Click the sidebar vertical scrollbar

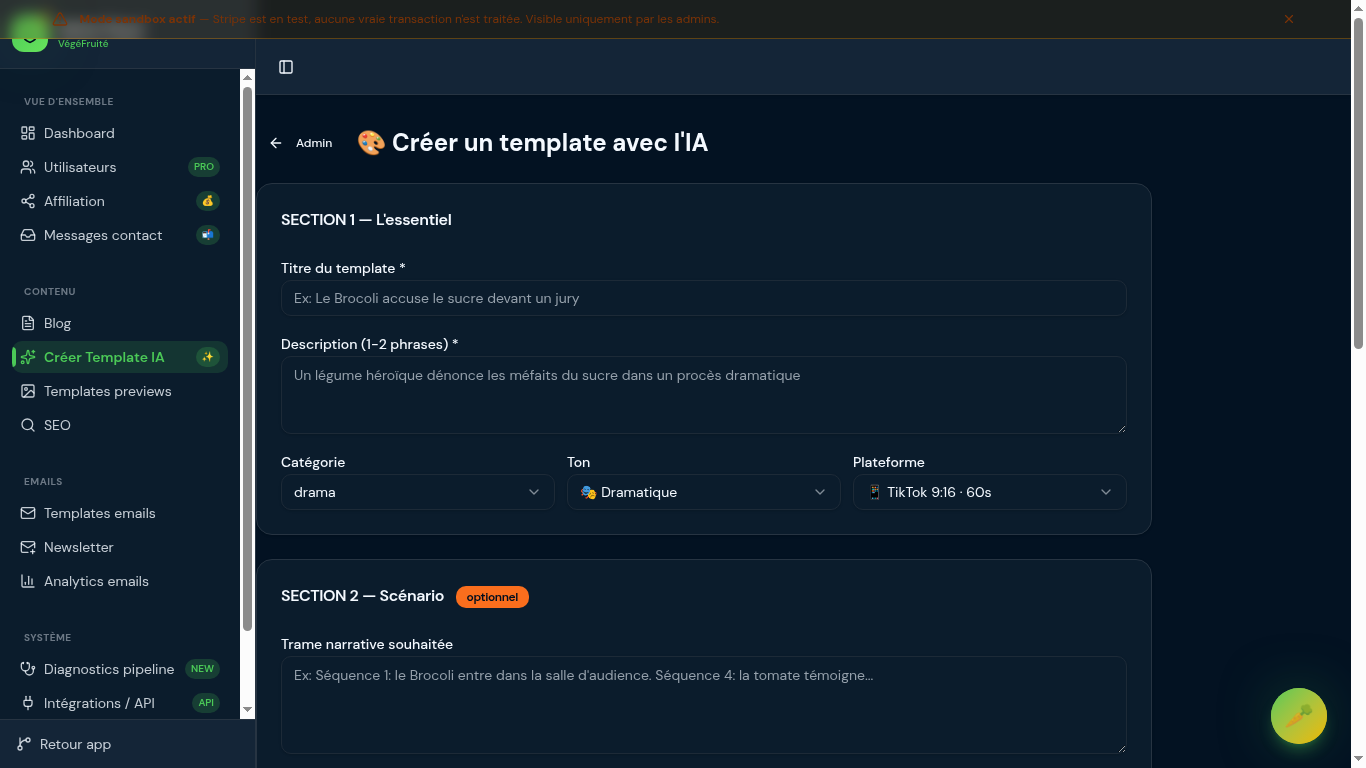247,360
